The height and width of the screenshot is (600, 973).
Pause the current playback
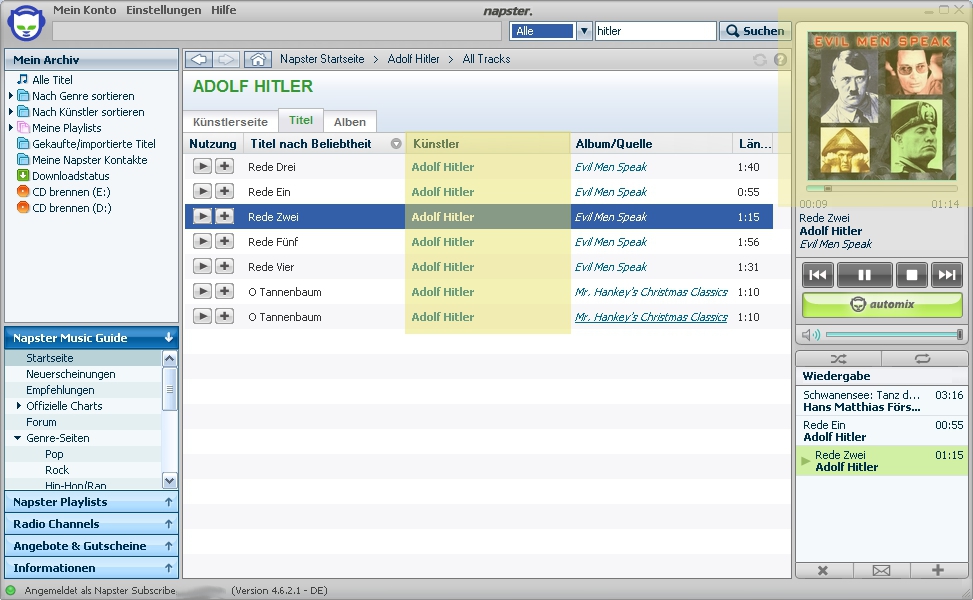pyautogui.click(x=864, y=275)
